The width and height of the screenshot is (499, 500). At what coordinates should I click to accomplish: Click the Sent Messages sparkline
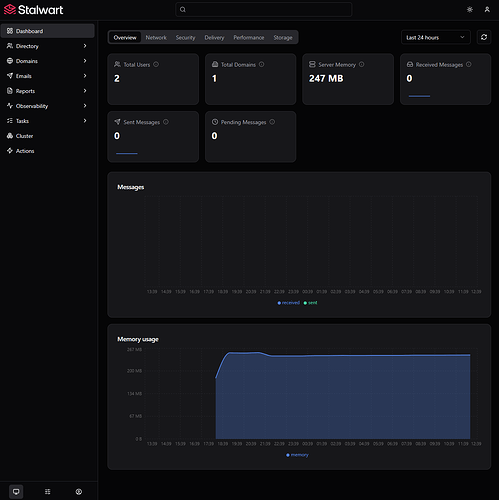[127, 154]
